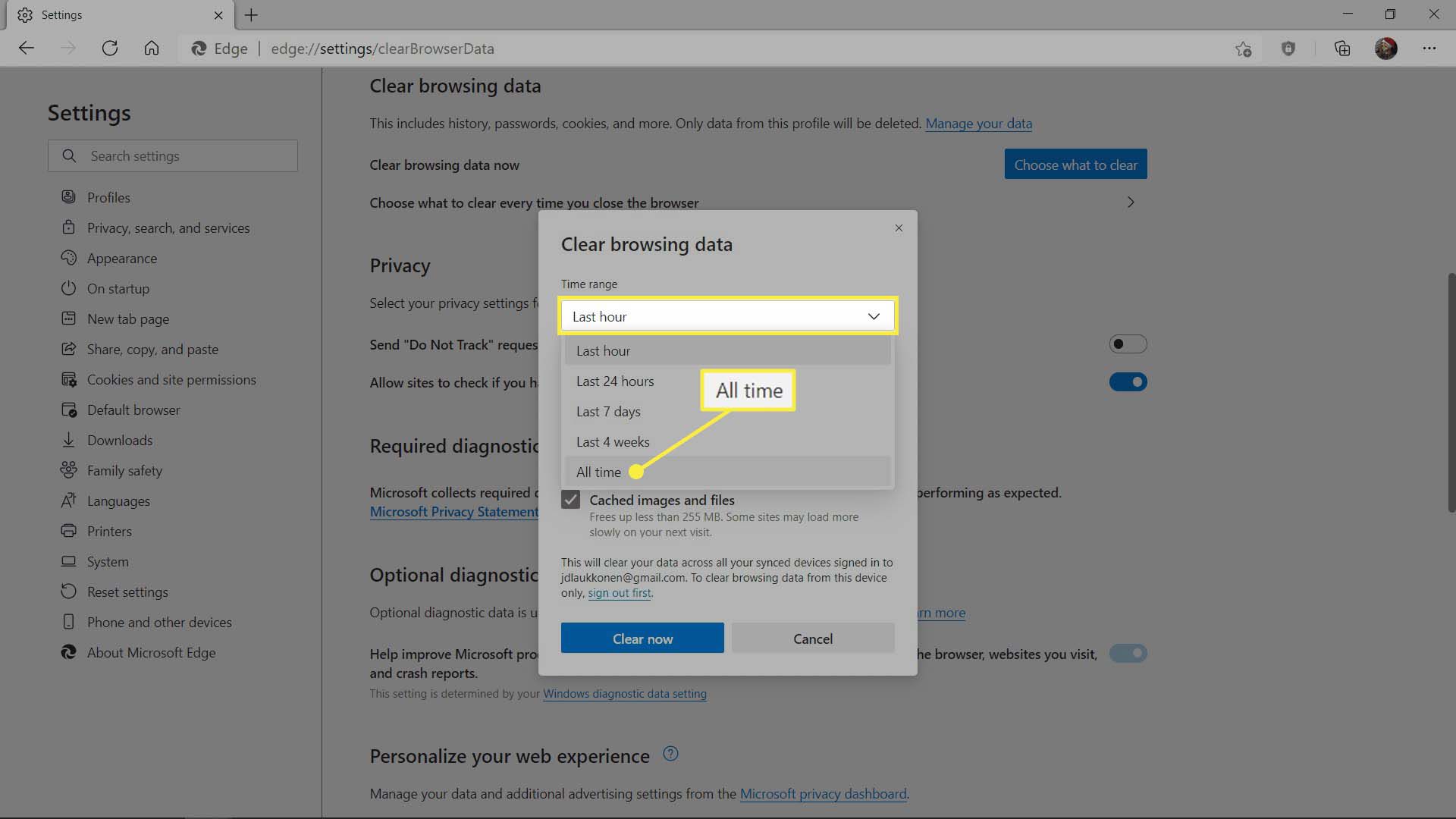Click the forward navigation arrow
Screen dimensions: 1456x819
point(68,49)
